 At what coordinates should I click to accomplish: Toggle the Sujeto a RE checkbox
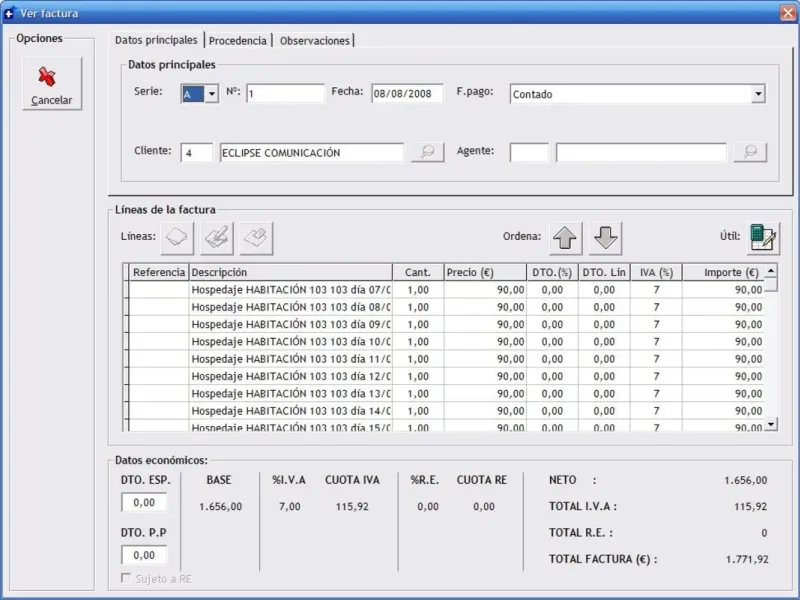[126, 578]
